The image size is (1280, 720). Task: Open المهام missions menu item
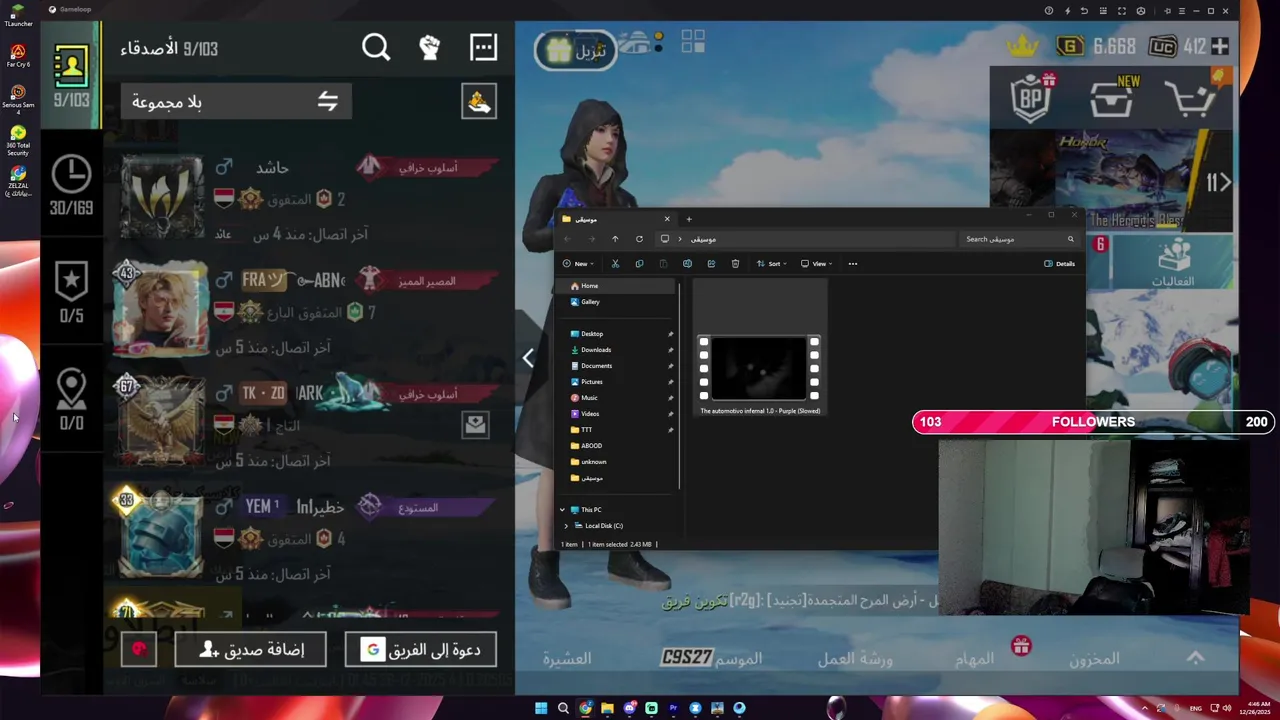[x=975, y=659]
